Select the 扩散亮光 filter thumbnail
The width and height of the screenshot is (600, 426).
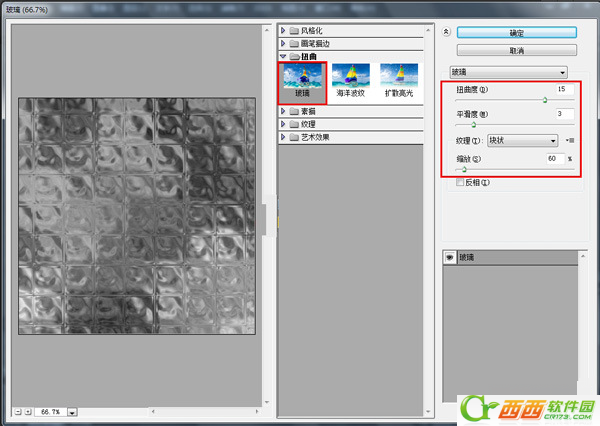(399, 81)
